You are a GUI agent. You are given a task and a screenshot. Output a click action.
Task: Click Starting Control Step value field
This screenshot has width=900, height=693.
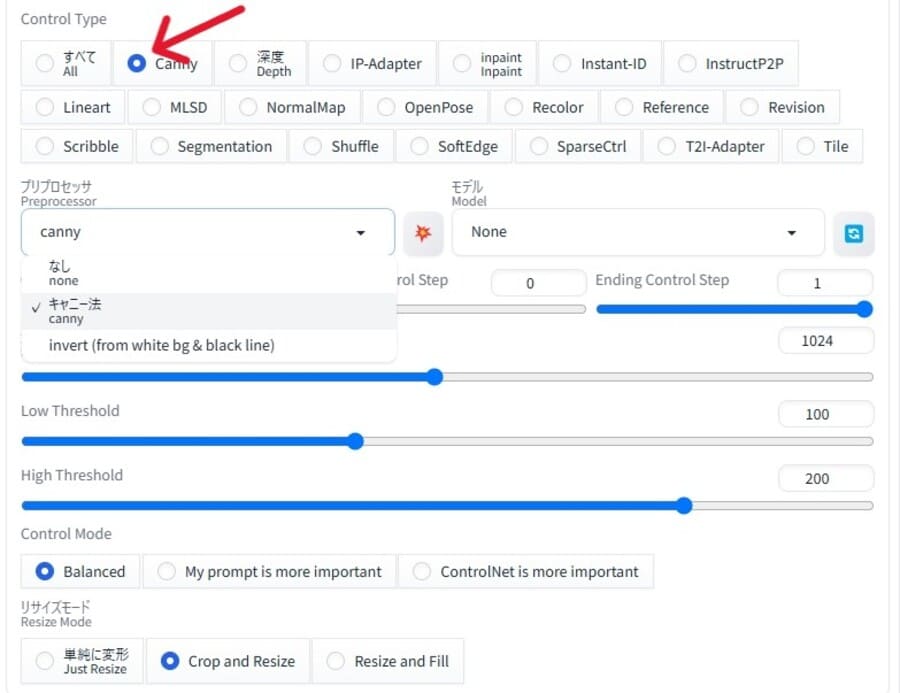(538, 282)
